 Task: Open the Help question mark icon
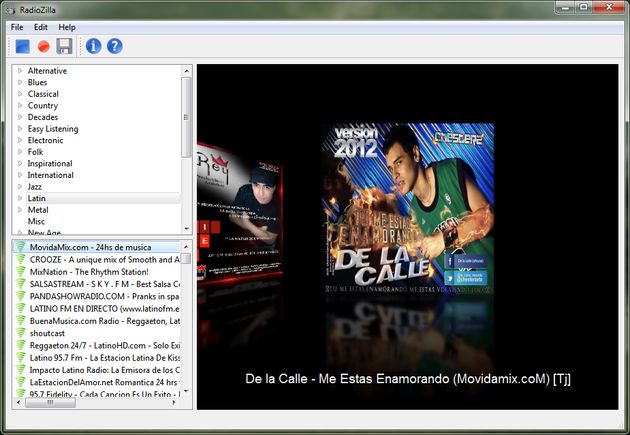(115, 46)
